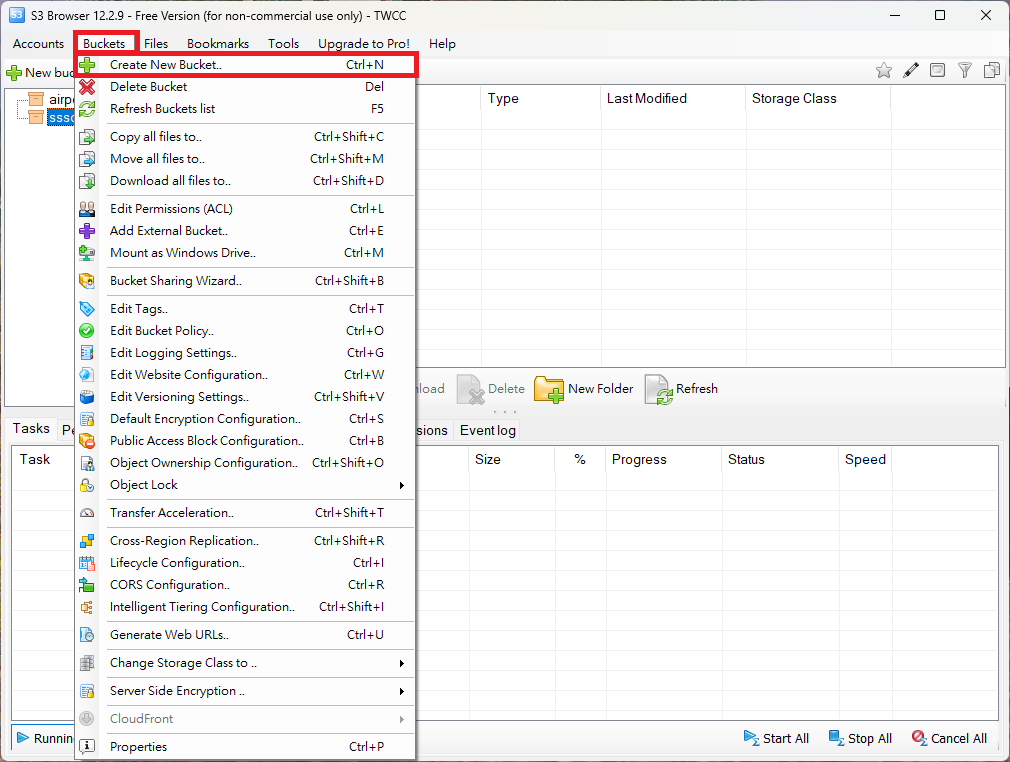
Task: Open the Help menu
Action: (x=442, y=44)
